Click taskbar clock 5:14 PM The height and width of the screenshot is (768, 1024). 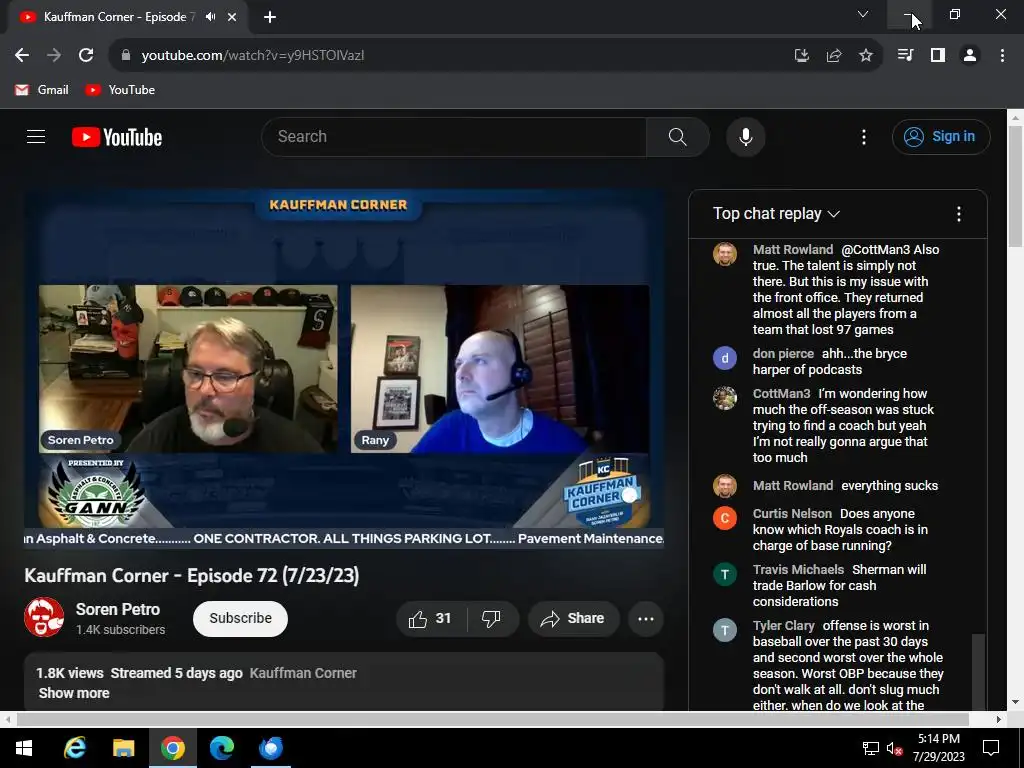[x=938, y=748]
